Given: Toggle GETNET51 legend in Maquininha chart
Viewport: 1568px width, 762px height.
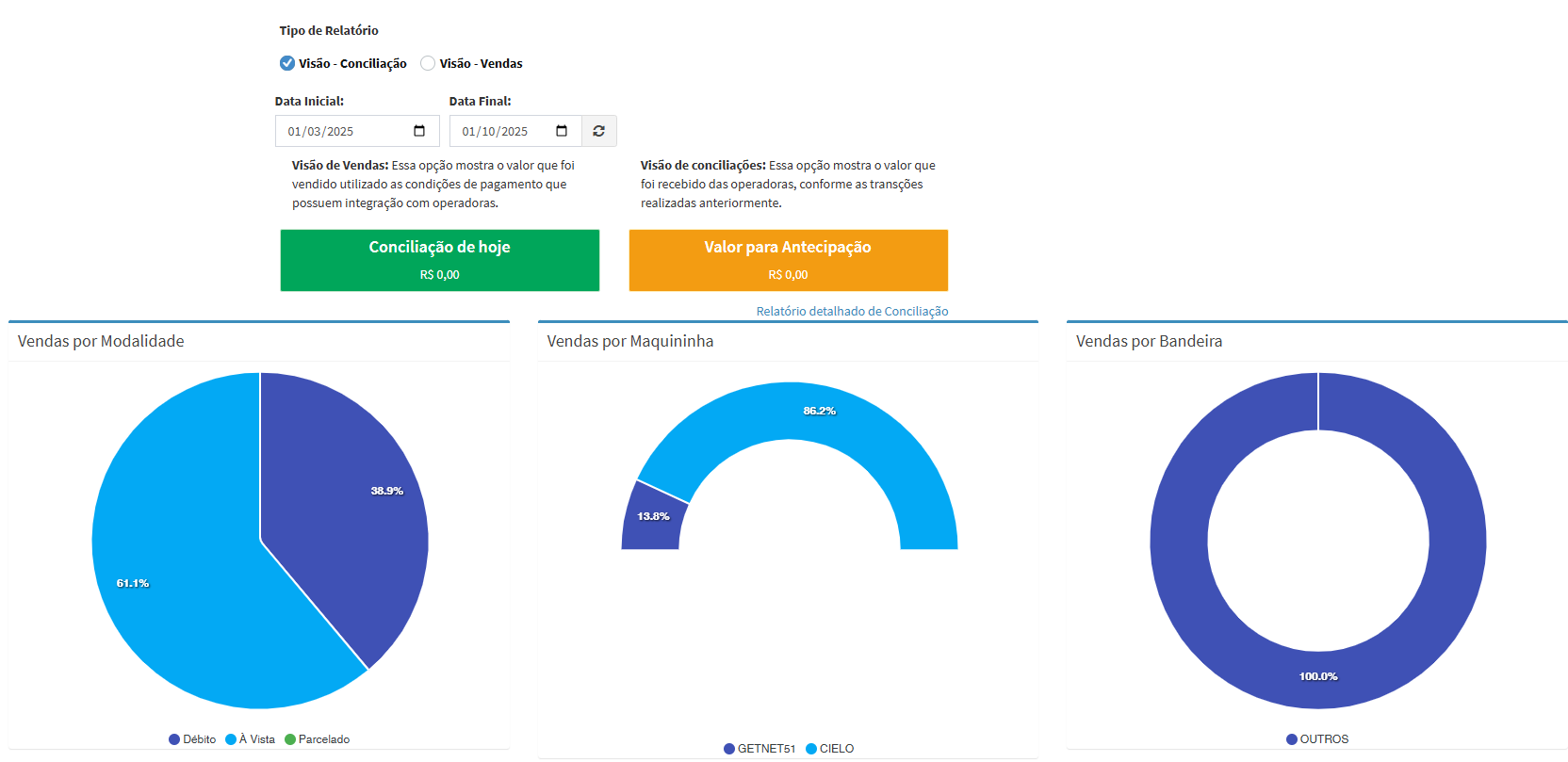Looking at the screenshot, I should 759,749.
